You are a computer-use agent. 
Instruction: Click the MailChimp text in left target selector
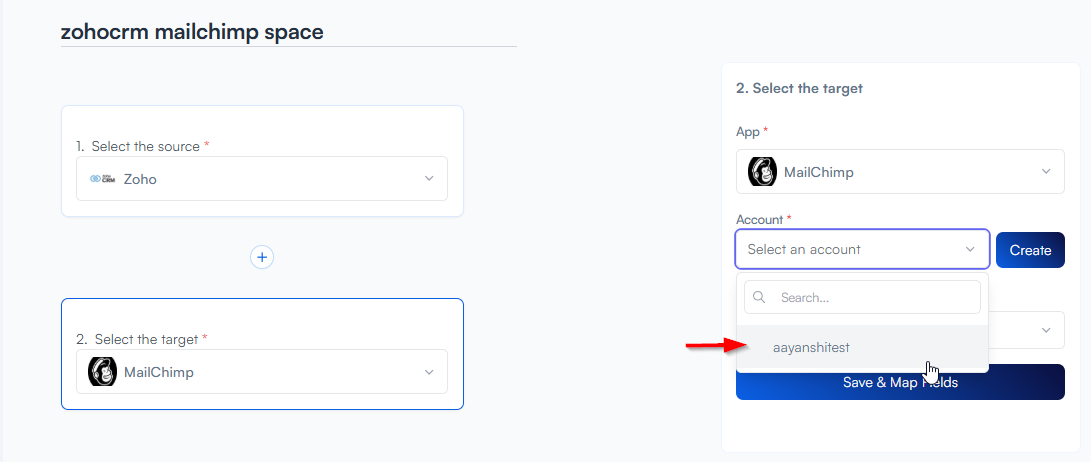click(158, 372)
